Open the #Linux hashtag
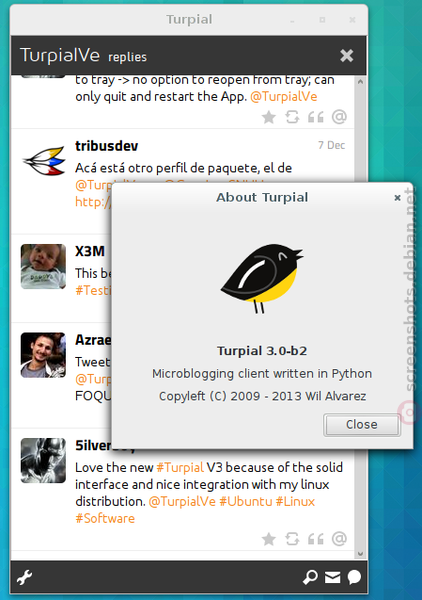This screenshot has width=422, height=600. click(x=295, y=502)
